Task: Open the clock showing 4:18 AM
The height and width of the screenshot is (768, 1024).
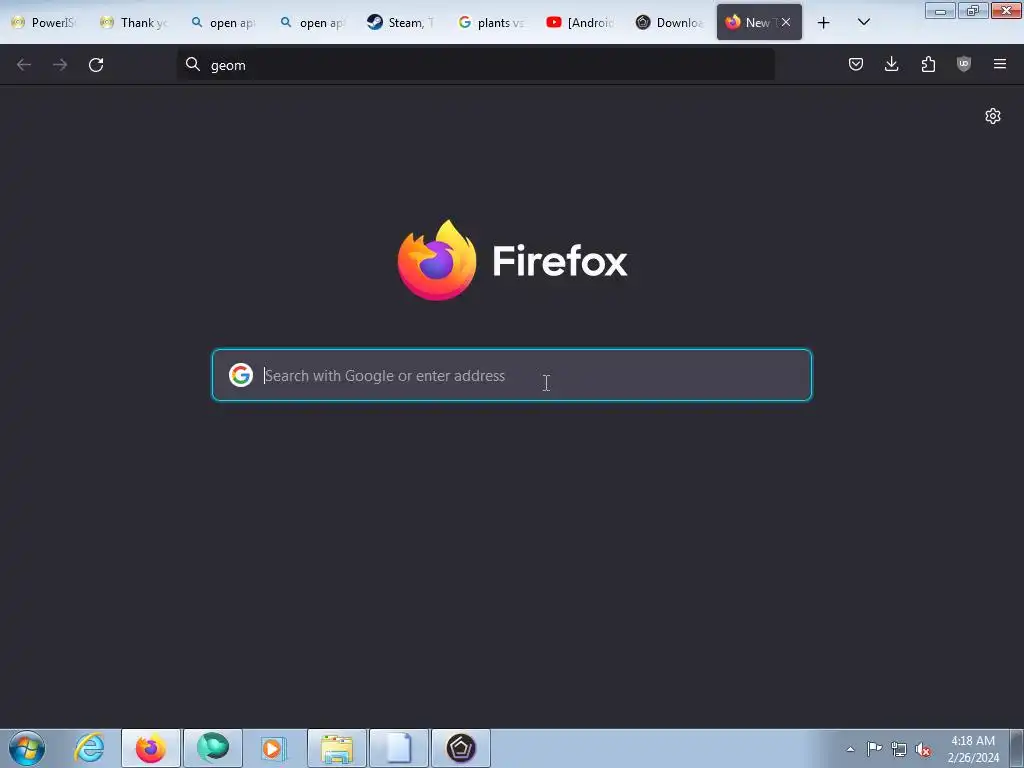Action: click(x=973, y=749)
